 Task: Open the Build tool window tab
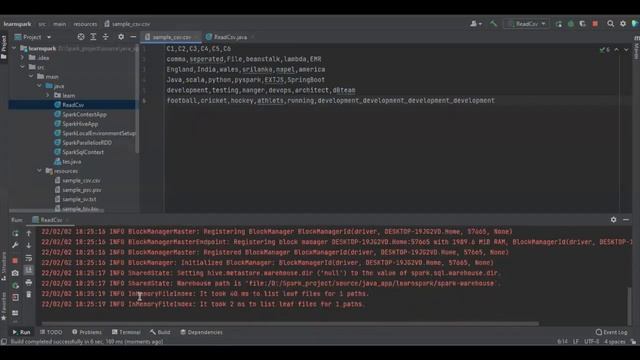[160, 332]
